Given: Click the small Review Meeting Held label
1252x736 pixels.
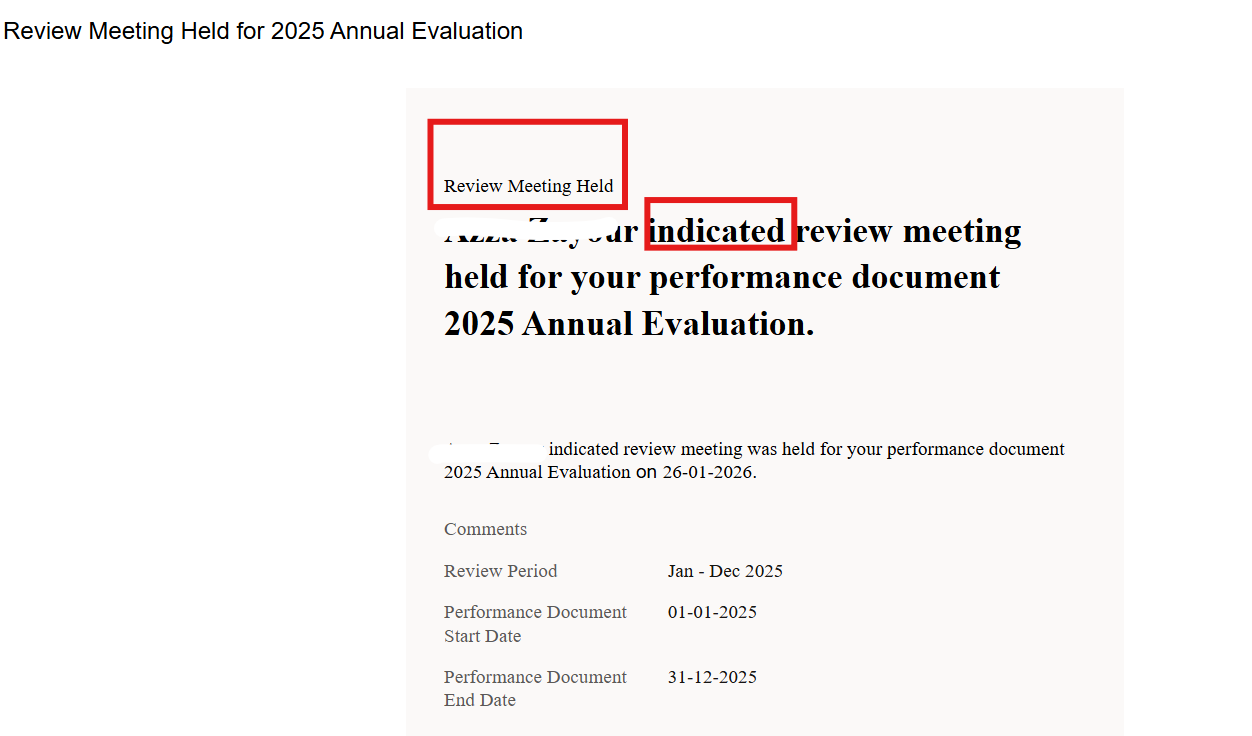Looking at the screenshot, I should pos(529,186).
